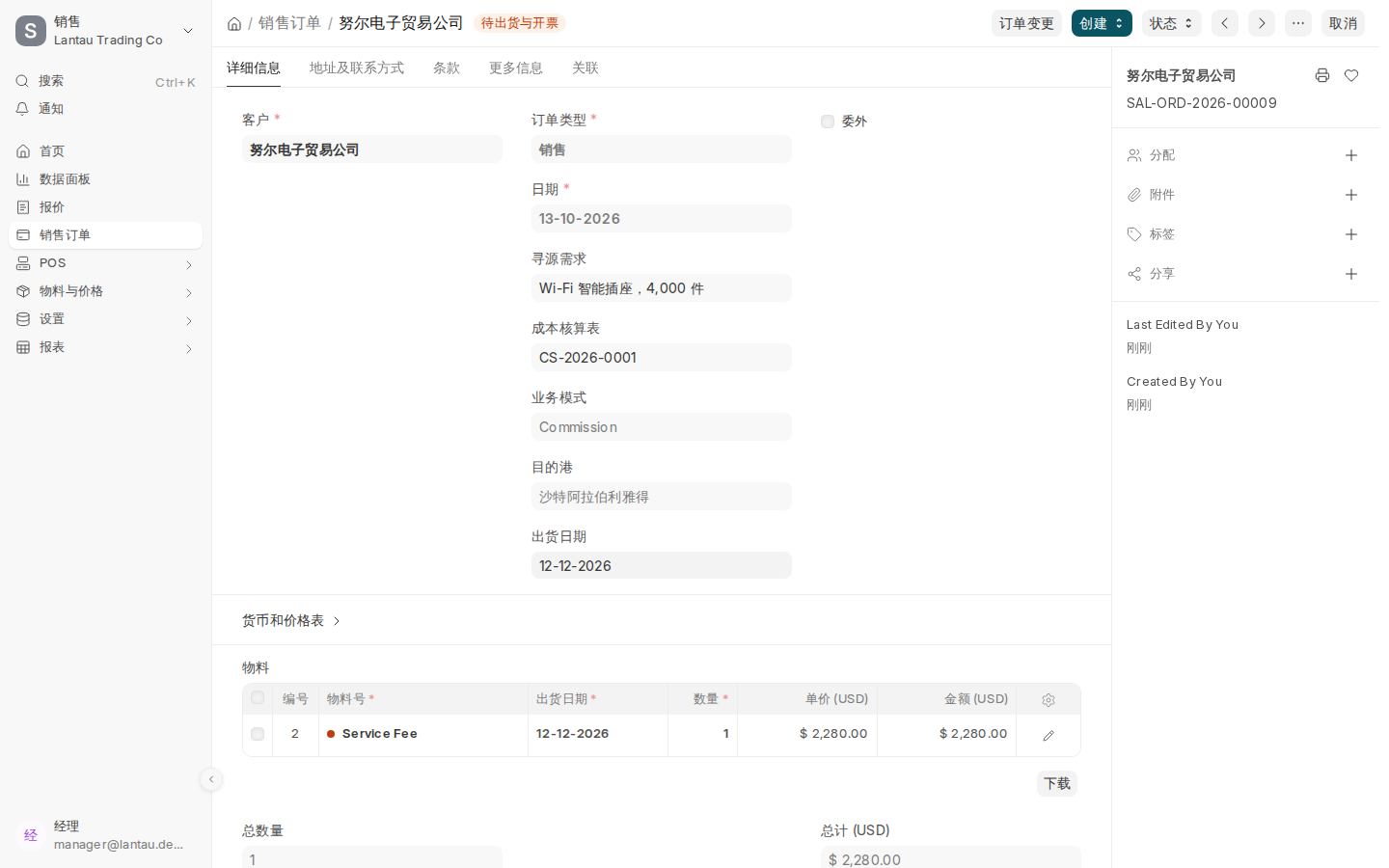Viewport: 1389px width, 868px height.
Task: Open 数据面板 in the sidebar
Action: click(x=106, y=179)
